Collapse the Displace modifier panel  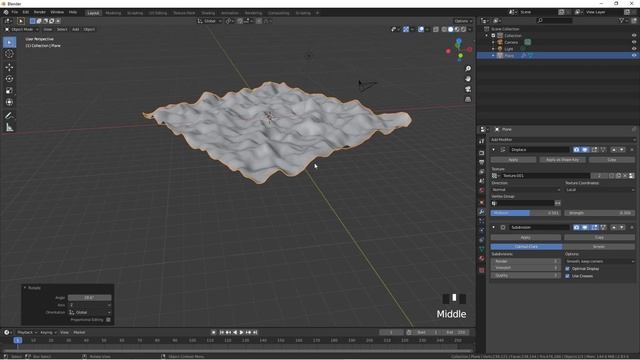(493, 150)
